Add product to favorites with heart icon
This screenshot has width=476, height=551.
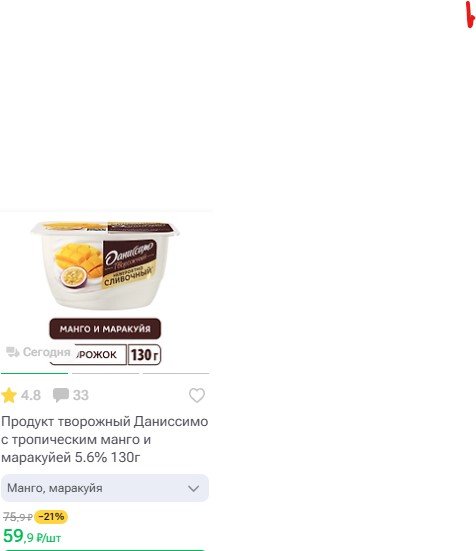point(197,395)
